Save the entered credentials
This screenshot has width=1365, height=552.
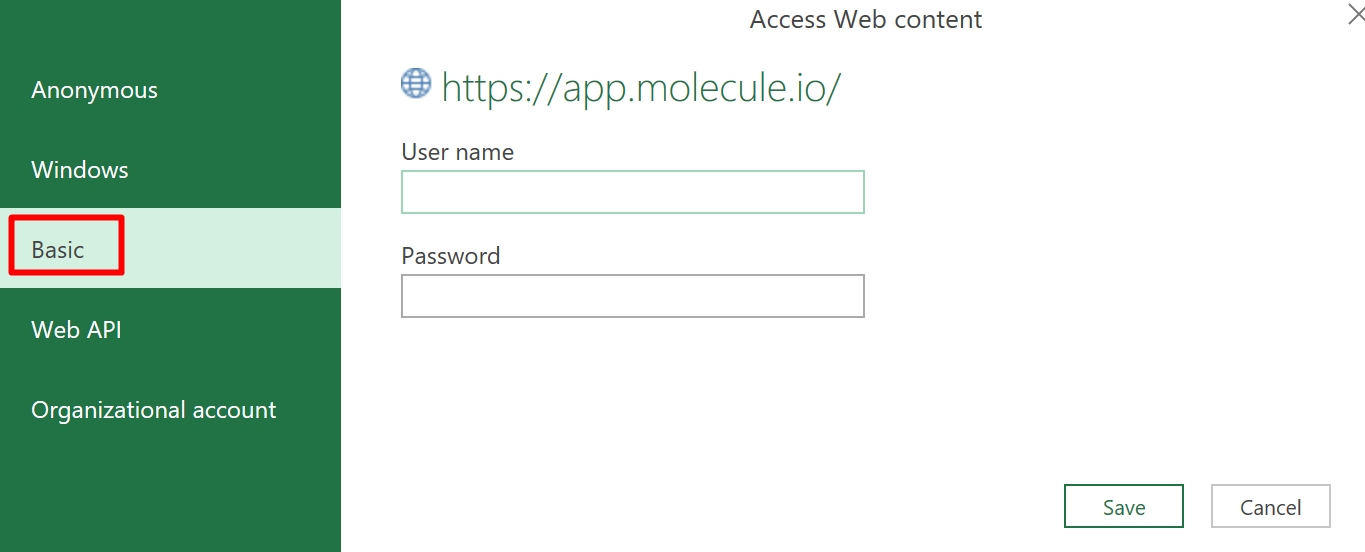tap(1123, 507)
